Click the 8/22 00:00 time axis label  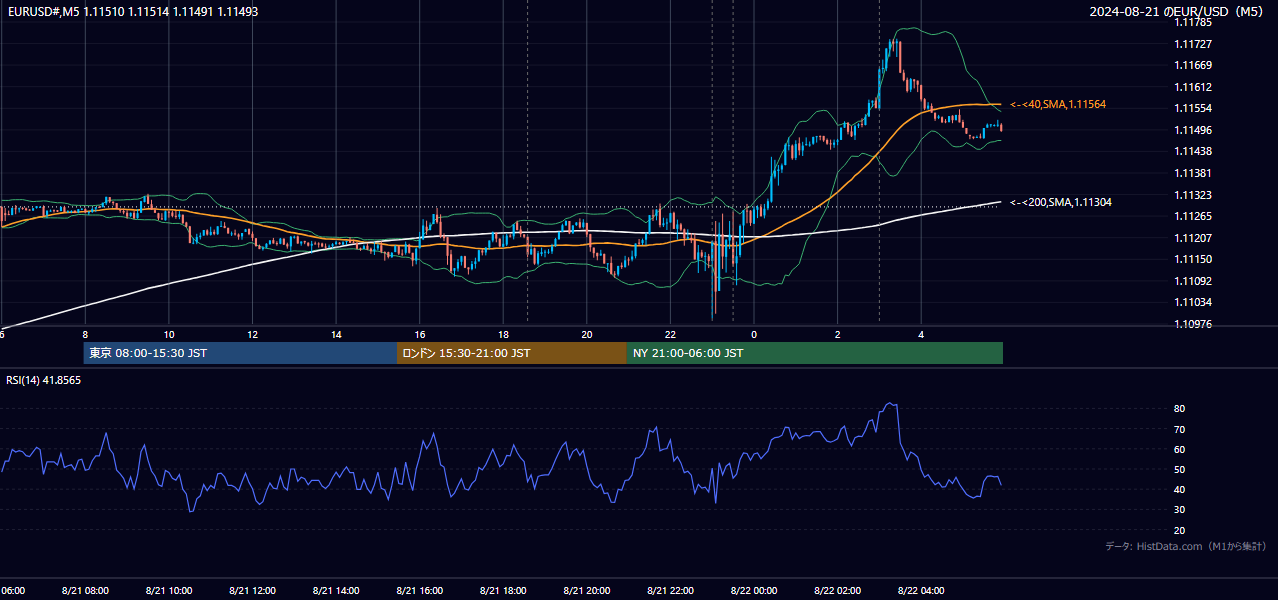[x=754, y=591]
